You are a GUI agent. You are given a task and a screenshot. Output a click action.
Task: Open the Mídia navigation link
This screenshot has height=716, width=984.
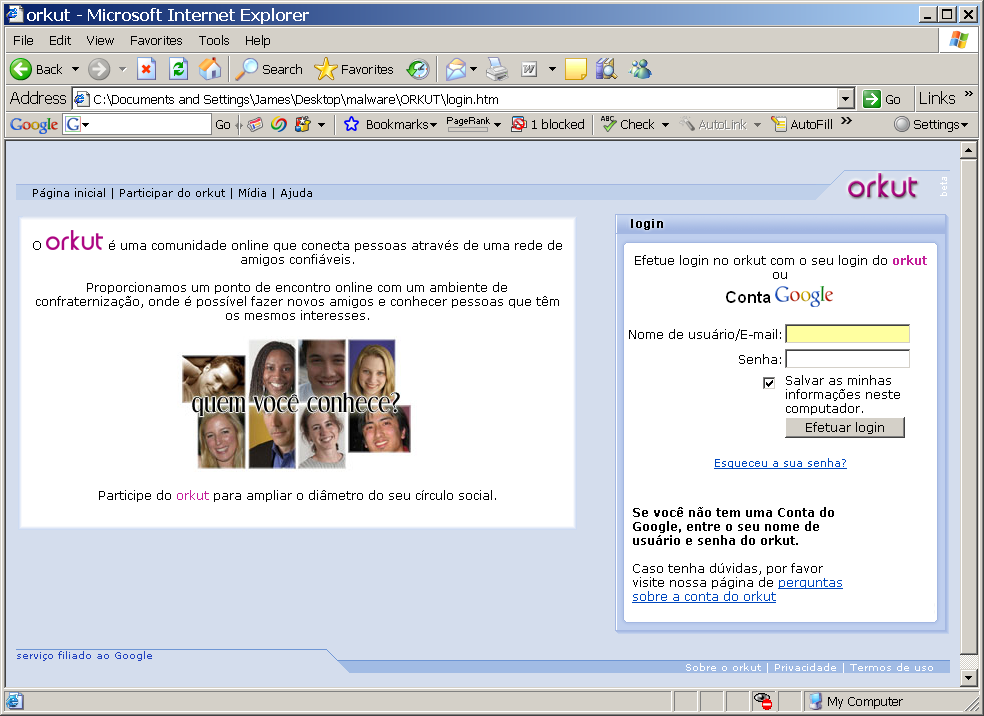[252, 193]
